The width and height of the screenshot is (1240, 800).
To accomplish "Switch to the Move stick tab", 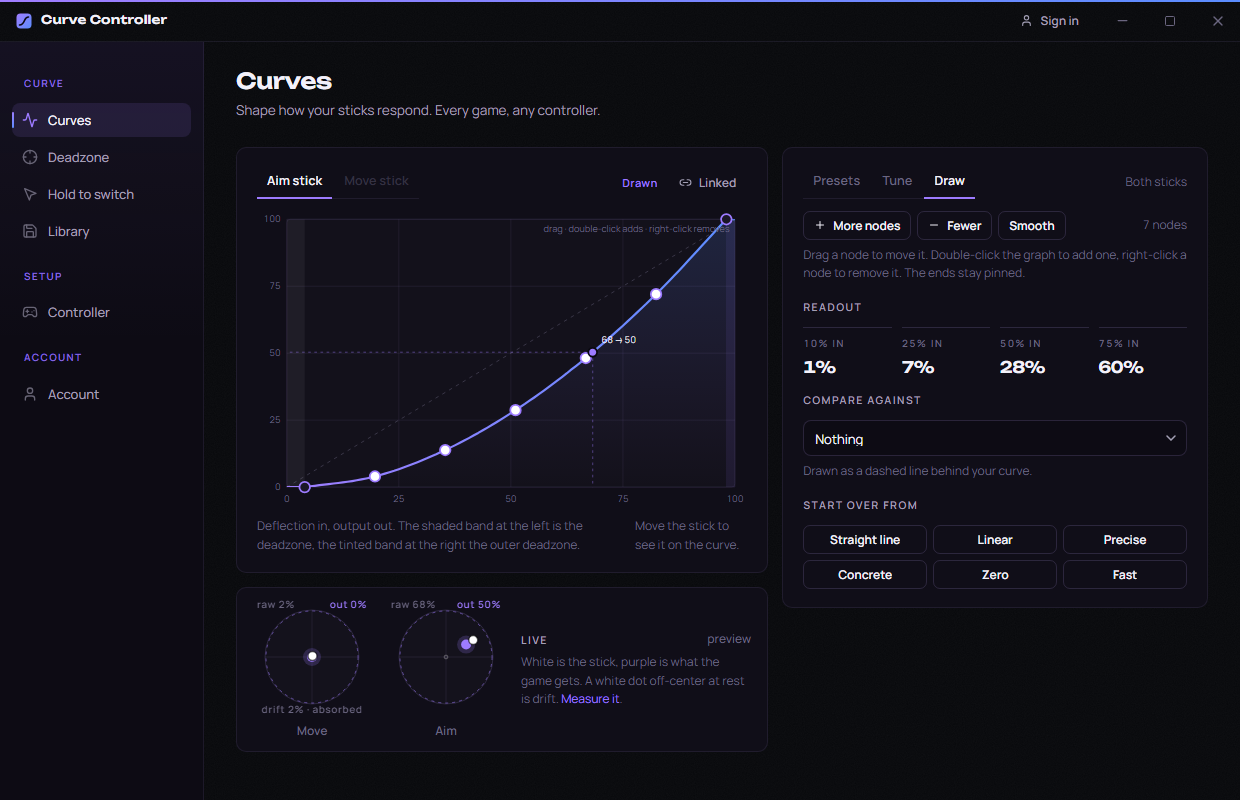I will click(x=377, y=181).
